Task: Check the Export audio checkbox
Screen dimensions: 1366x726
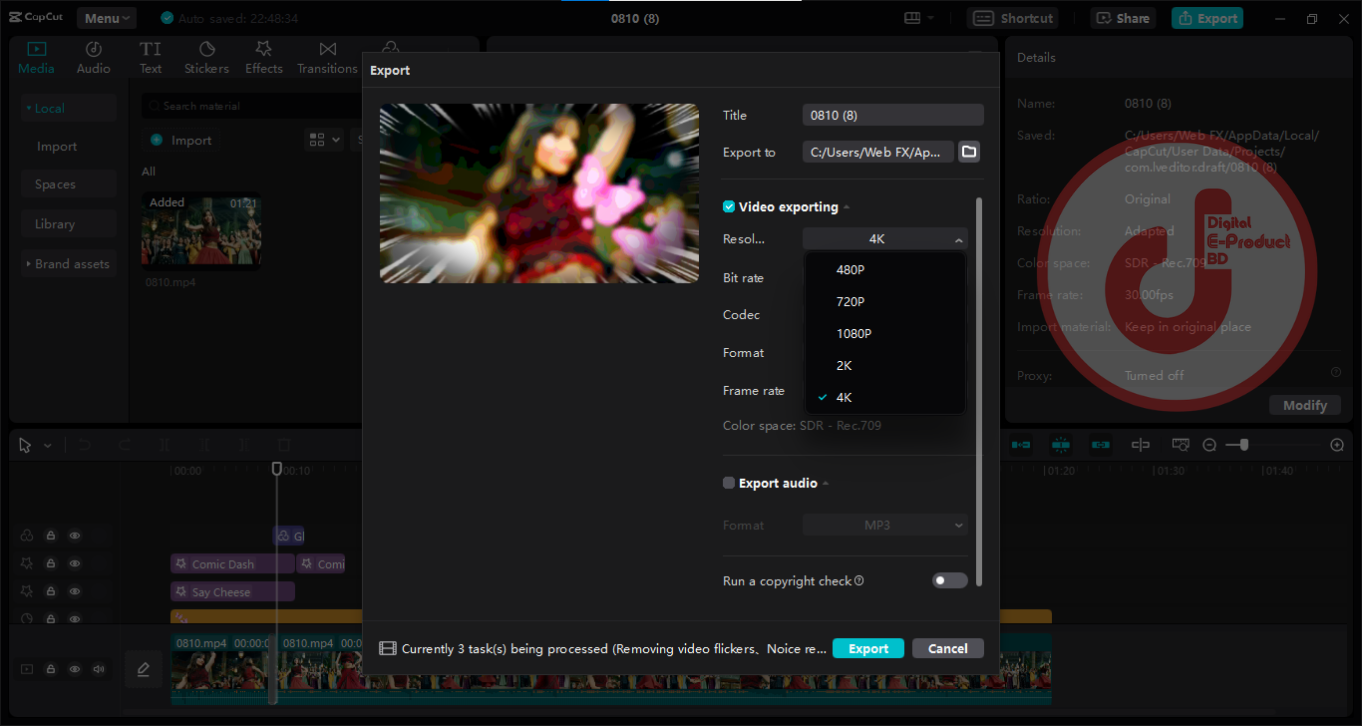Action: 729,483
